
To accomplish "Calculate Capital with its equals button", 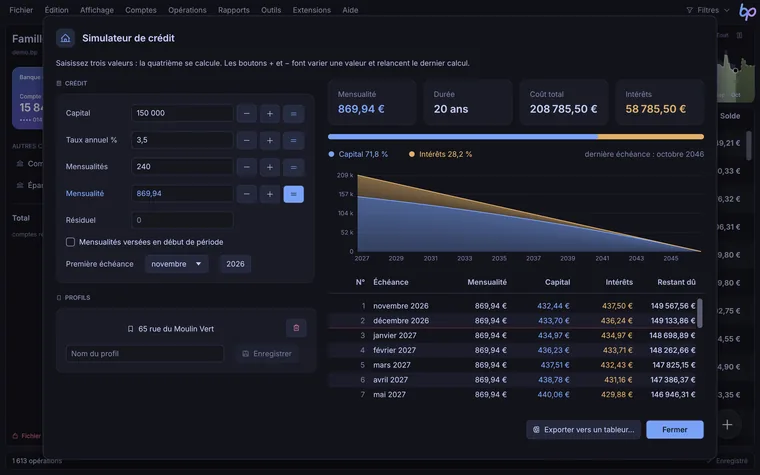I will coord(293,113).
